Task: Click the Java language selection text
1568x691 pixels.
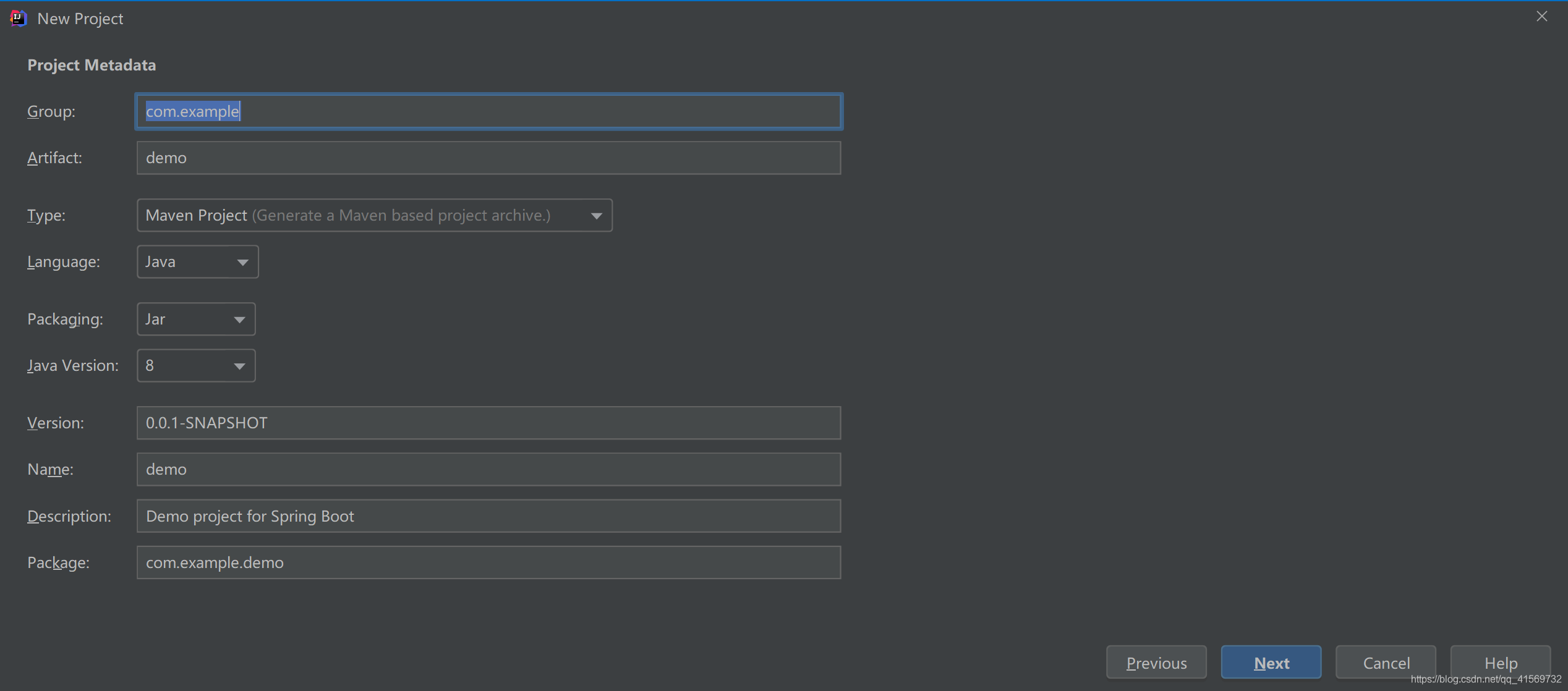Action: (161, 262)
